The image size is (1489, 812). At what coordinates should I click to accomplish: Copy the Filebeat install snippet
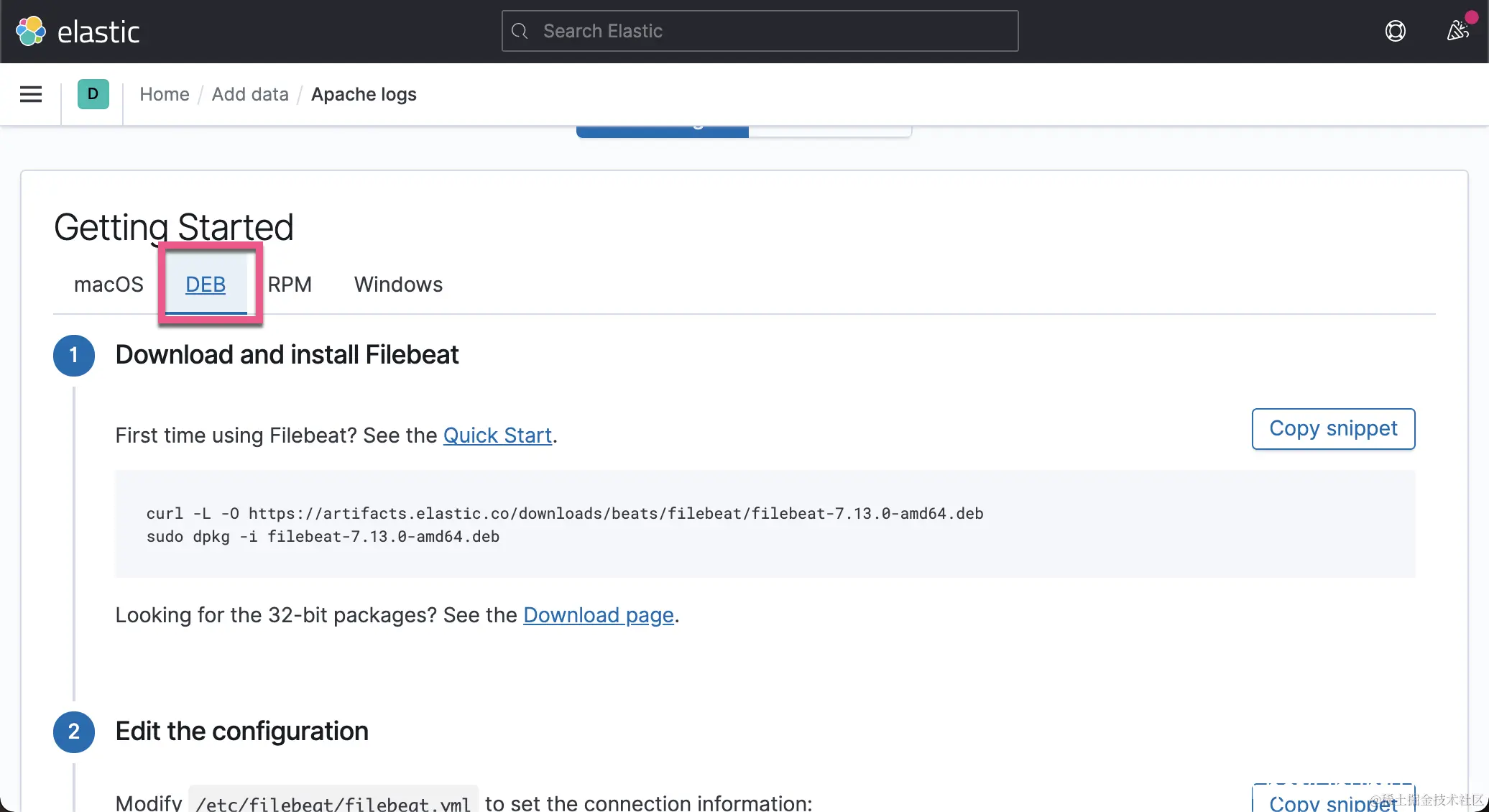click(x=1333, y=429)
